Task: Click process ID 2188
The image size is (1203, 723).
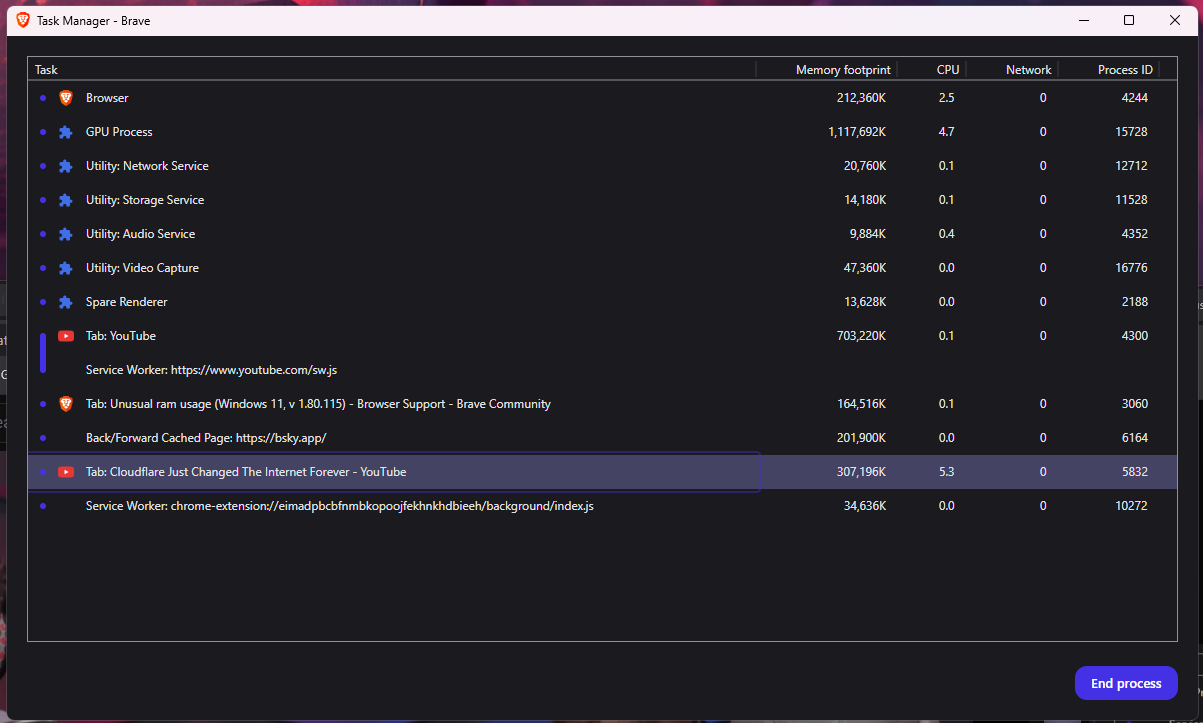Action: [1135, 302]
